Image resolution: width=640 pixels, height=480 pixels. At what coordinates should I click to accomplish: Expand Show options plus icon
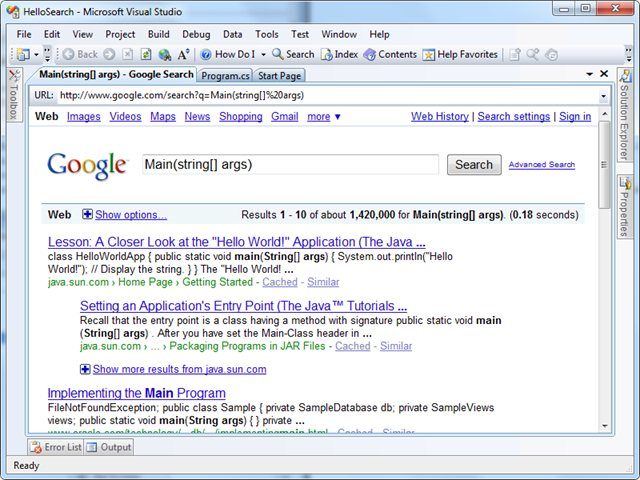(x=87, y=214)
